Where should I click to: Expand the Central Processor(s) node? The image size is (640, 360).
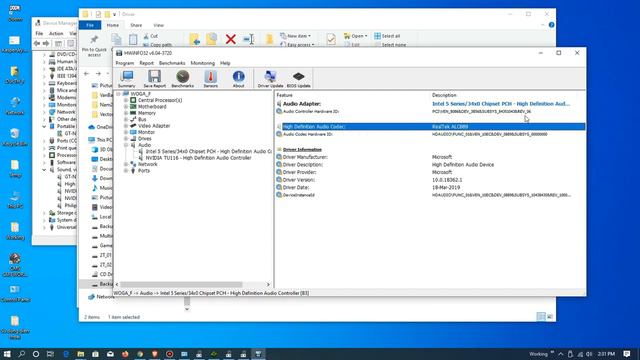pos(126,100)
